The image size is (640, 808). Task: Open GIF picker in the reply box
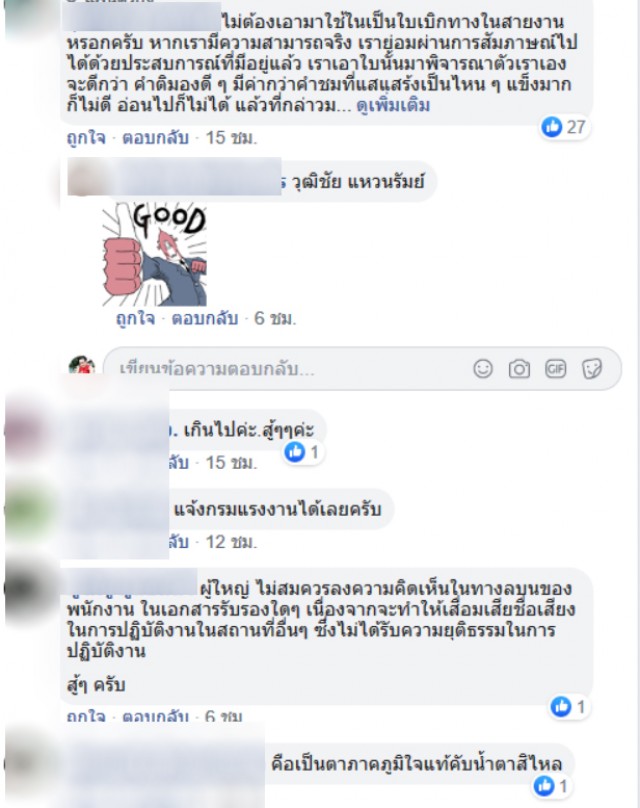click(x=555, y=369)
